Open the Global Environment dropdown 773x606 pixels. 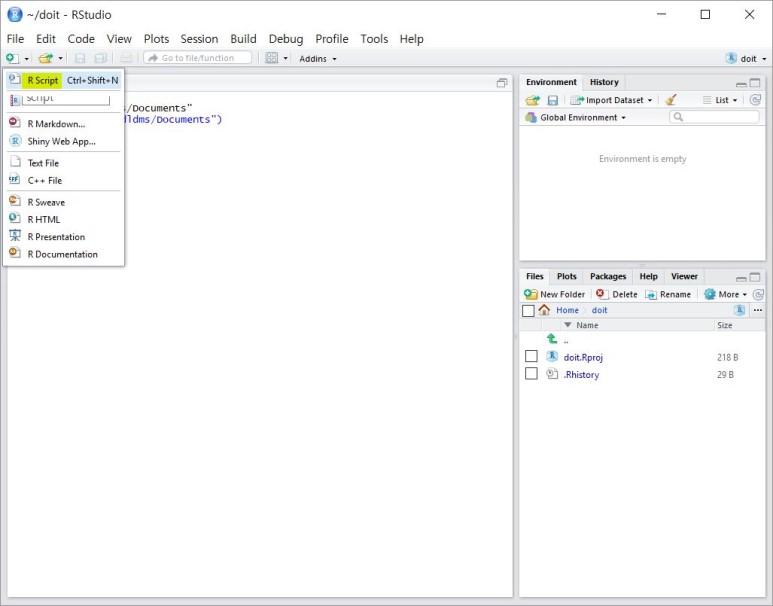(x=576, y=118)
